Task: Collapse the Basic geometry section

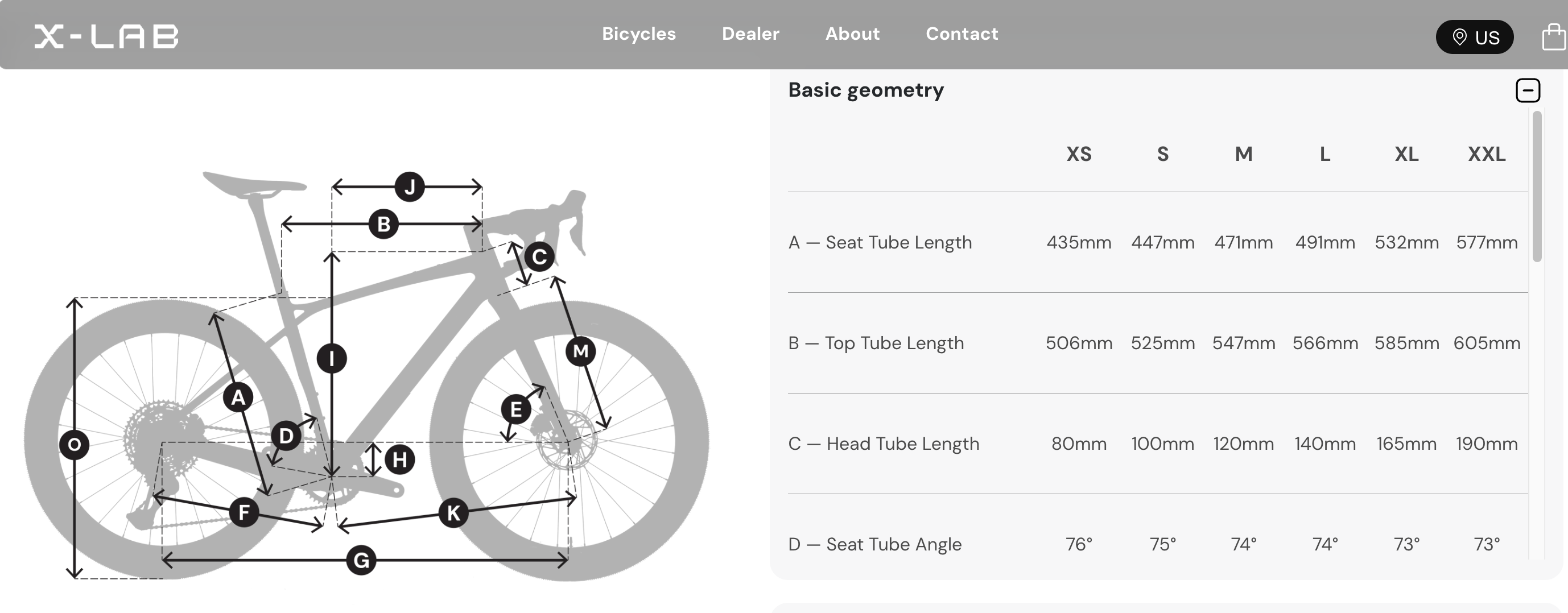Action: [1528, 90]
